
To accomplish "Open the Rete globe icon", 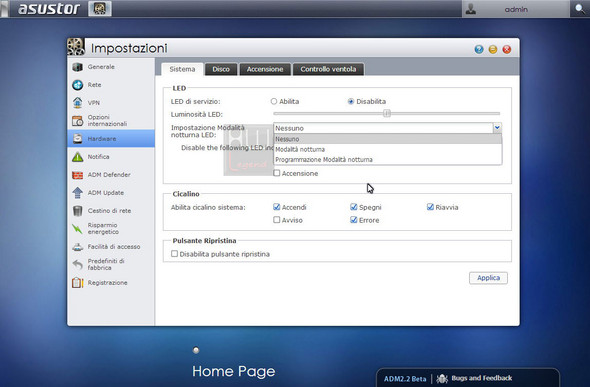I will (x=78, y=85).
